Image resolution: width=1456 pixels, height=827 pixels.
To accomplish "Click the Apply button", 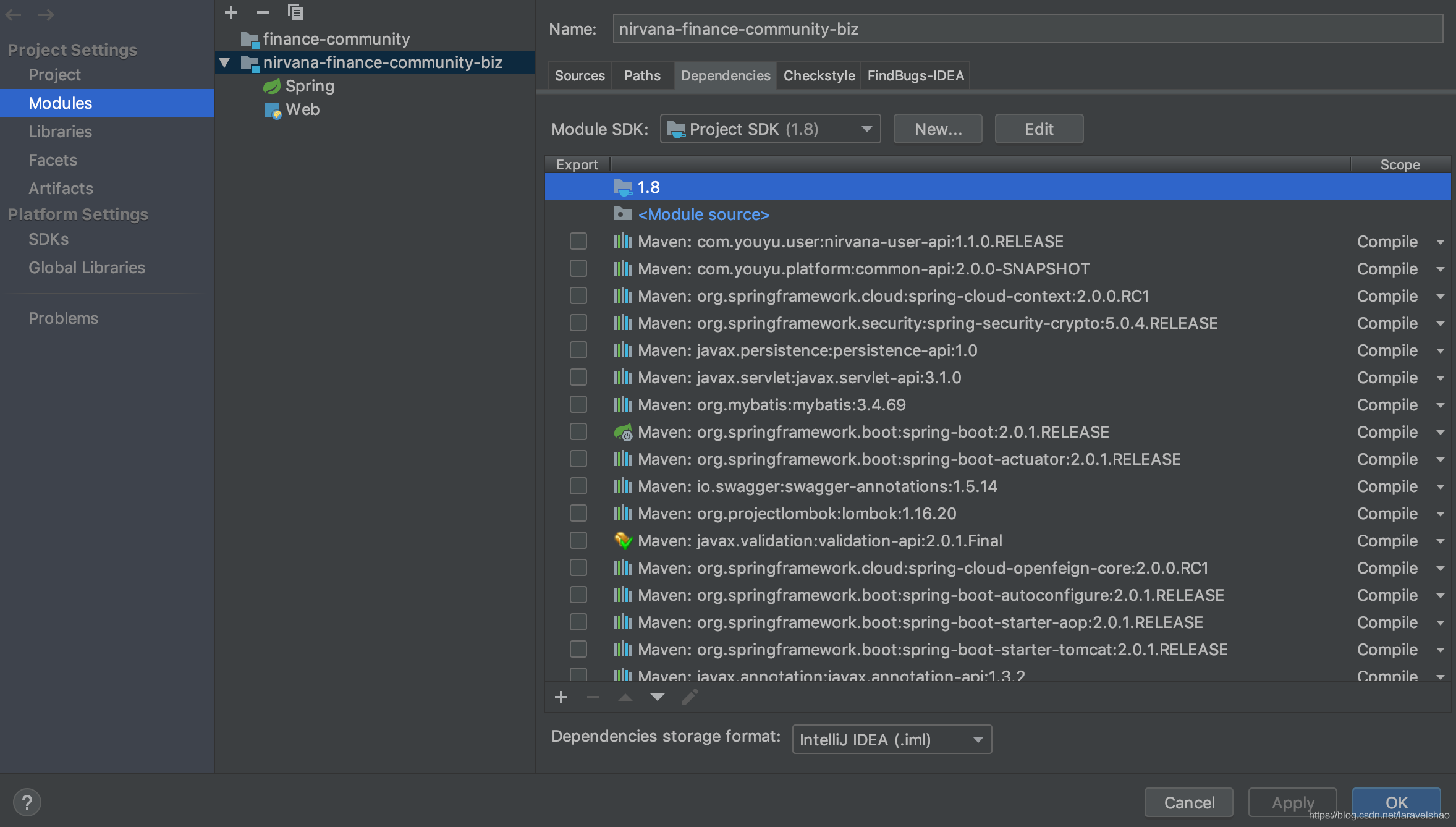I will coord(1293,802).
